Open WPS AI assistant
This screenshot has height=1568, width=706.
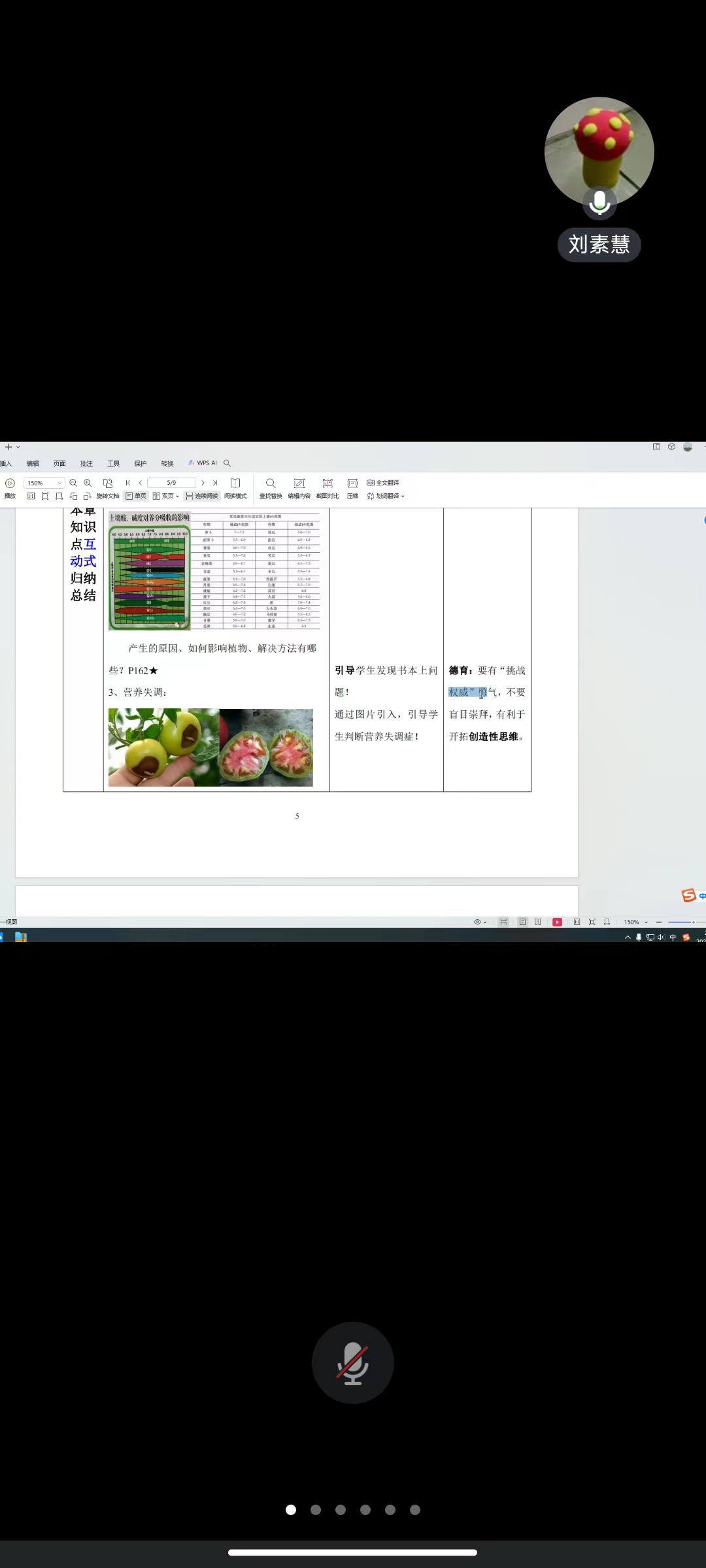(203, 463)
